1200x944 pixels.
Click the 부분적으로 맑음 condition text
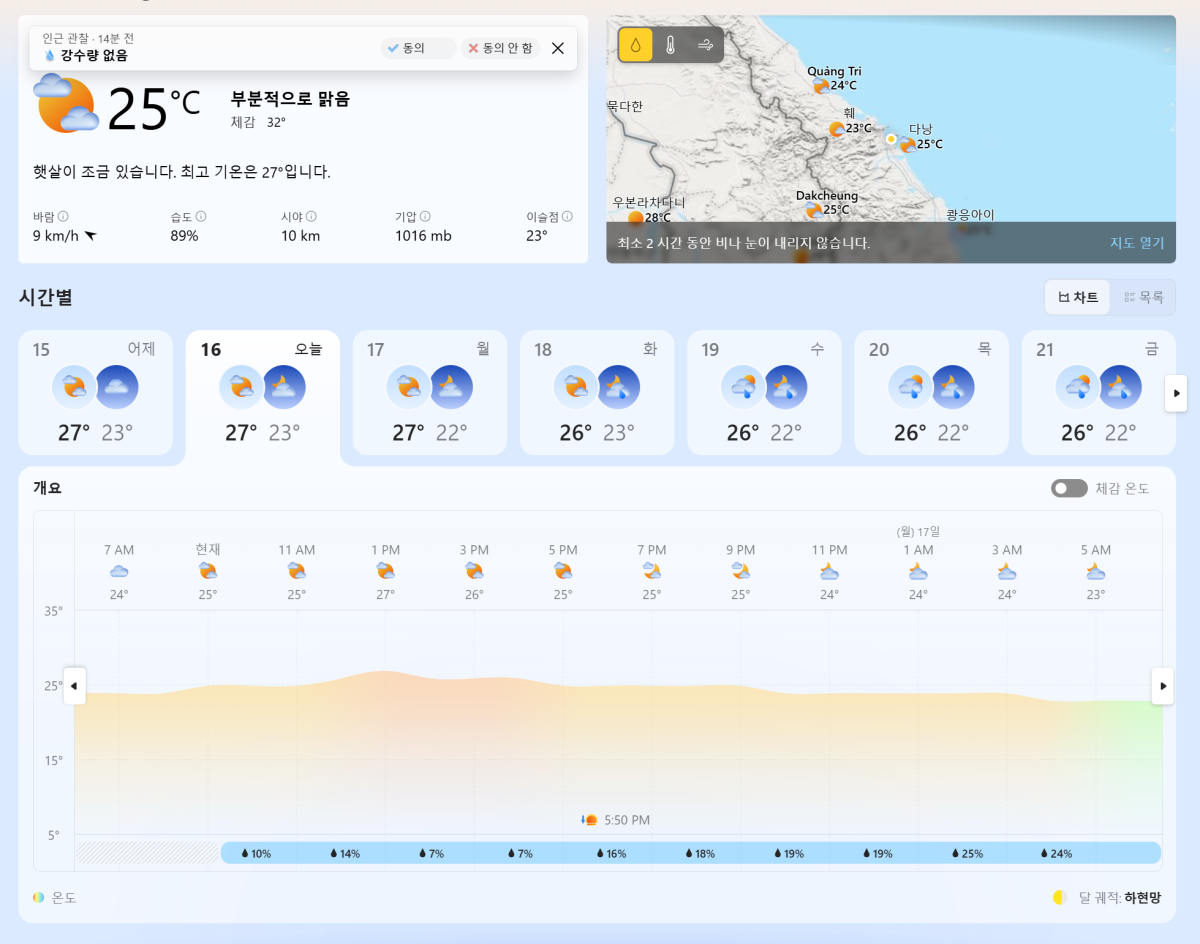pos(290,99)
